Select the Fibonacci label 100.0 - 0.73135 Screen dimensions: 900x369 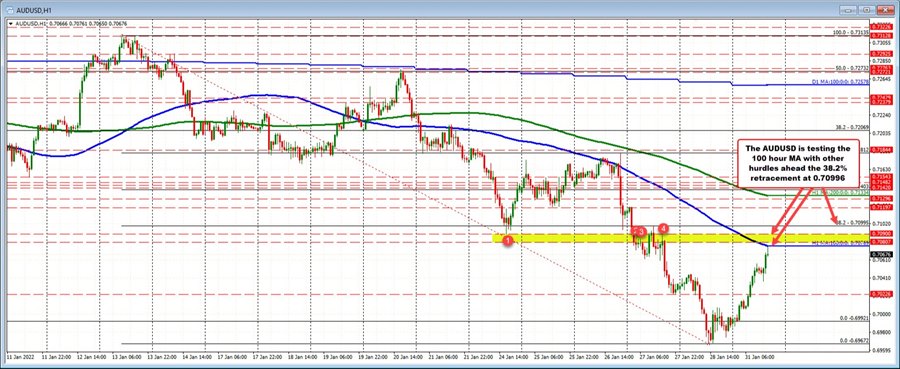click(x=851, y=33)
